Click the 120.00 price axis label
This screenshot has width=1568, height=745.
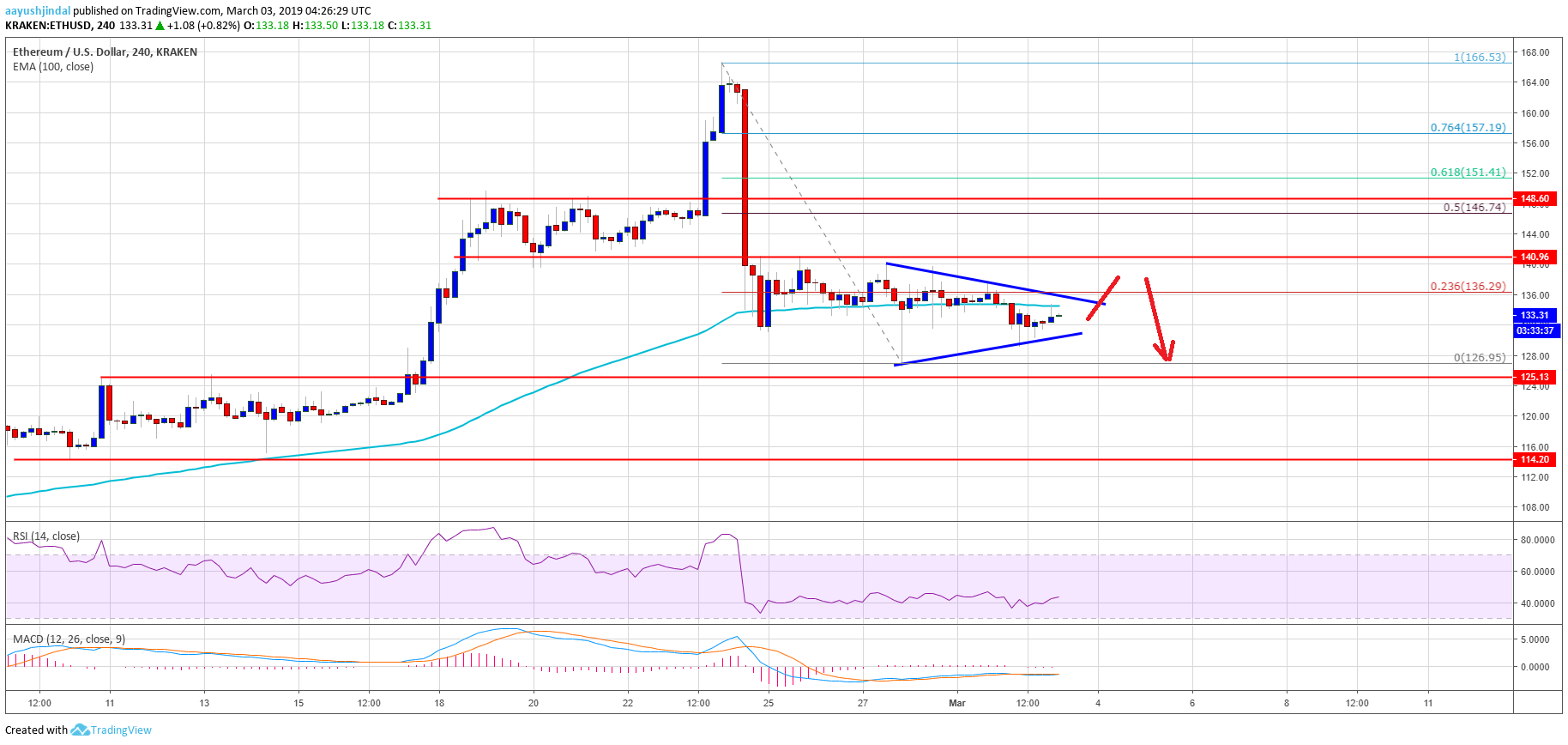pos(1535,416)
